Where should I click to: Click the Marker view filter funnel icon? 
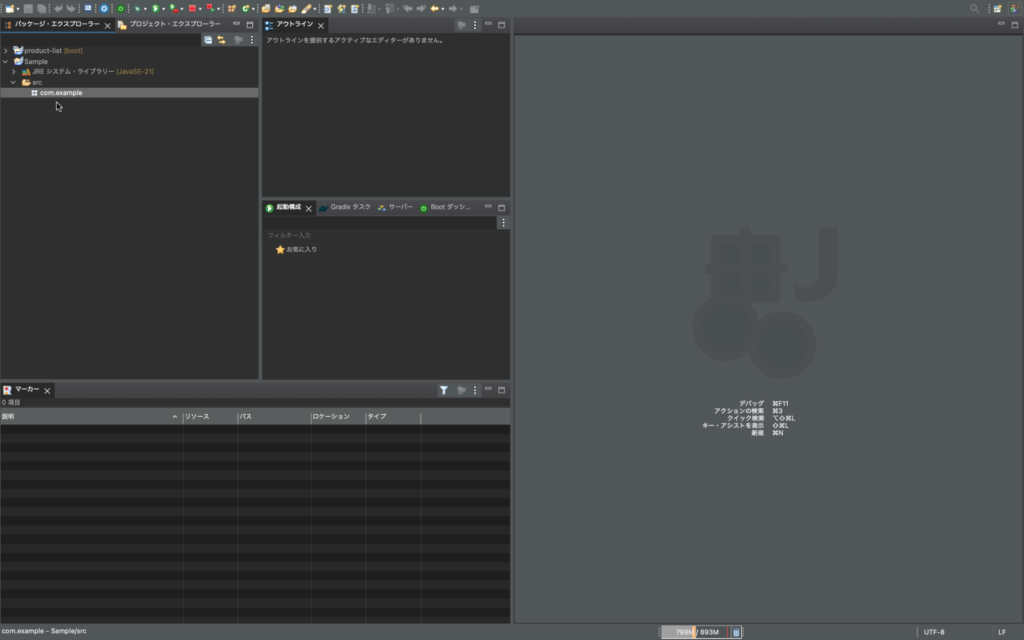click(443, 390)
